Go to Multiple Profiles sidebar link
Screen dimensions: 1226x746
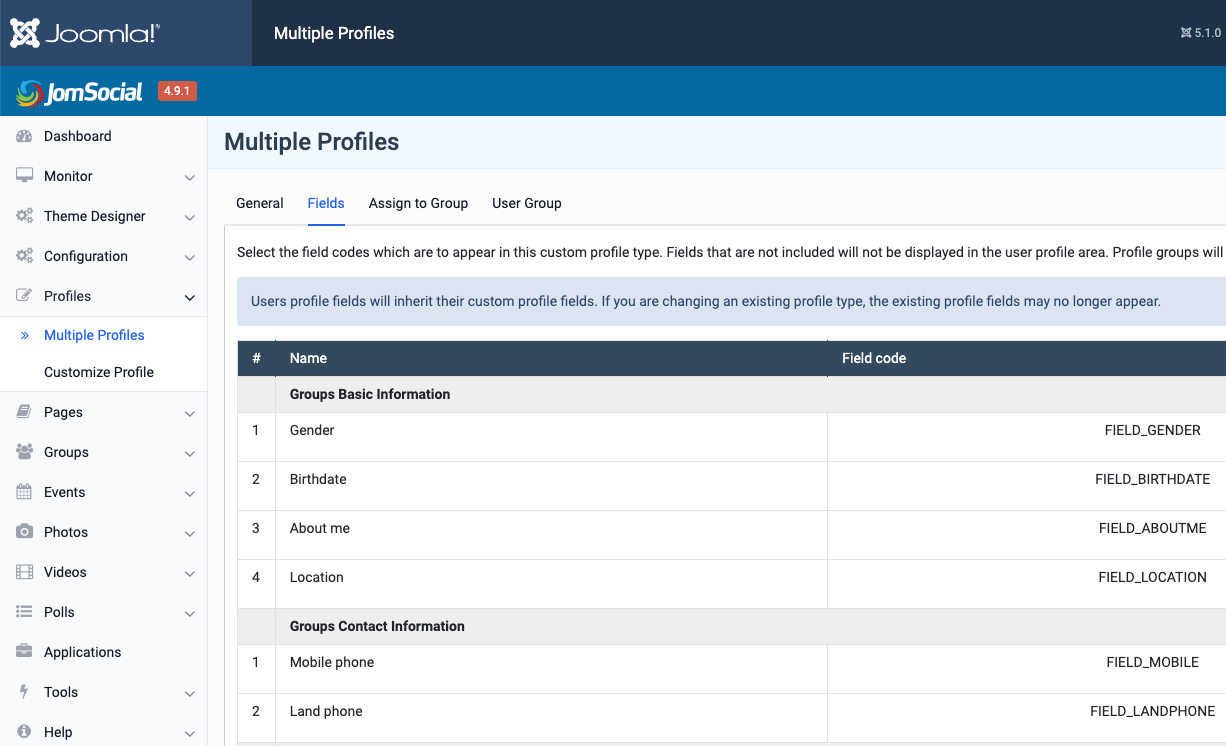coord(94,335)
